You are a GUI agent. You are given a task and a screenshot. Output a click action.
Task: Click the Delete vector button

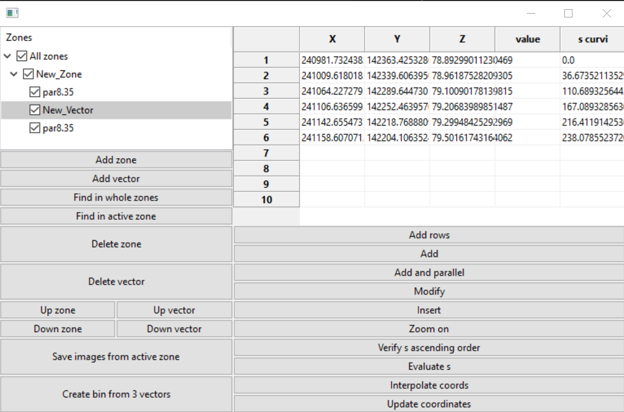[x=116, y=281]
